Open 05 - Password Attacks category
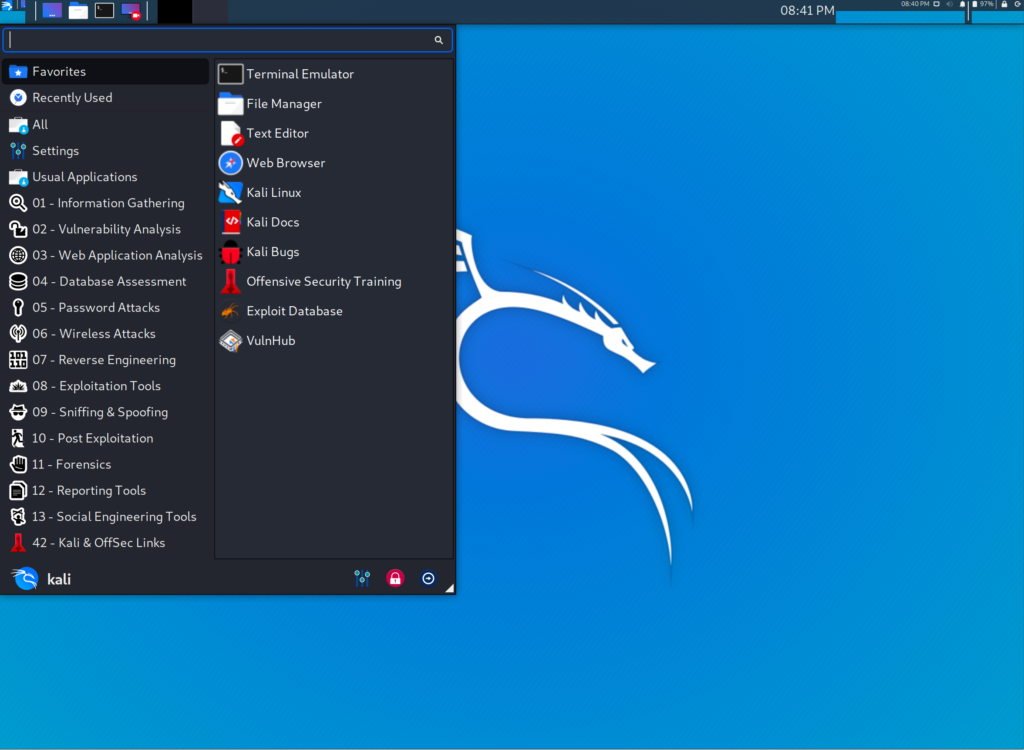 pos(106,307)
